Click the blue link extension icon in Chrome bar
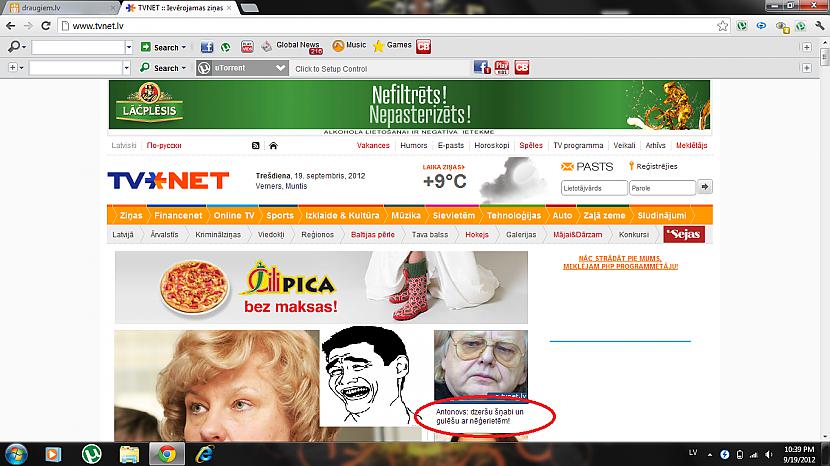The width and height of the screenshot is (830, 466). (761, 25)
